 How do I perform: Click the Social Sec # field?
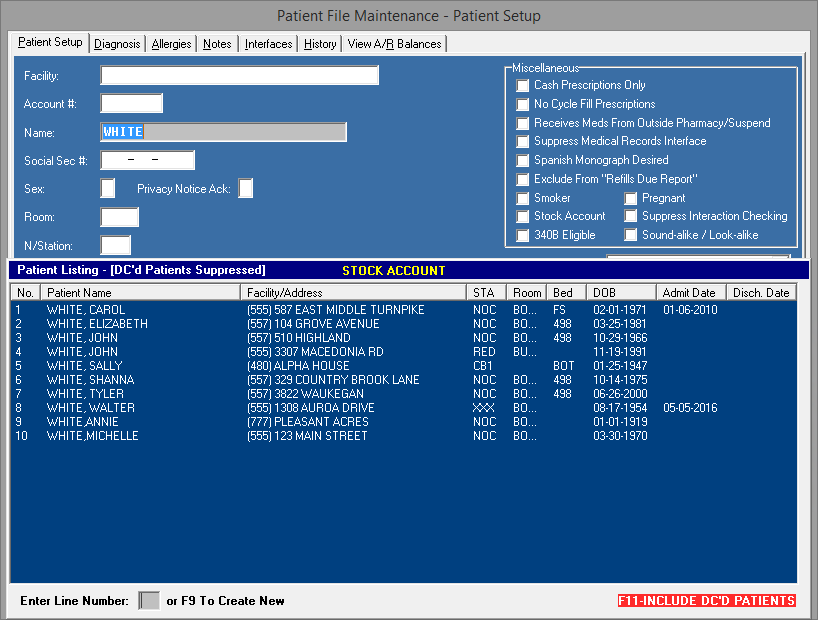(x=147, y=161)
